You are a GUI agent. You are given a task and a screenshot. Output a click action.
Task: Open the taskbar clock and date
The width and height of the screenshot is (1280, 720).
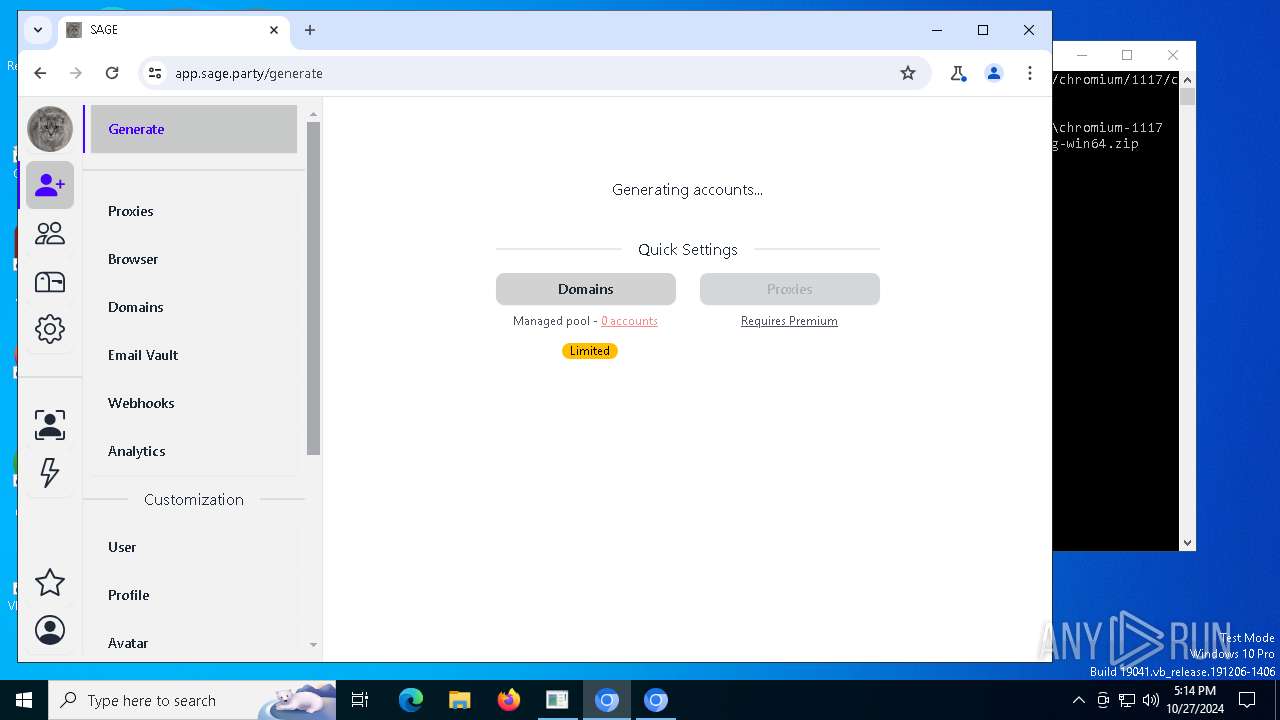[1195, 700]
